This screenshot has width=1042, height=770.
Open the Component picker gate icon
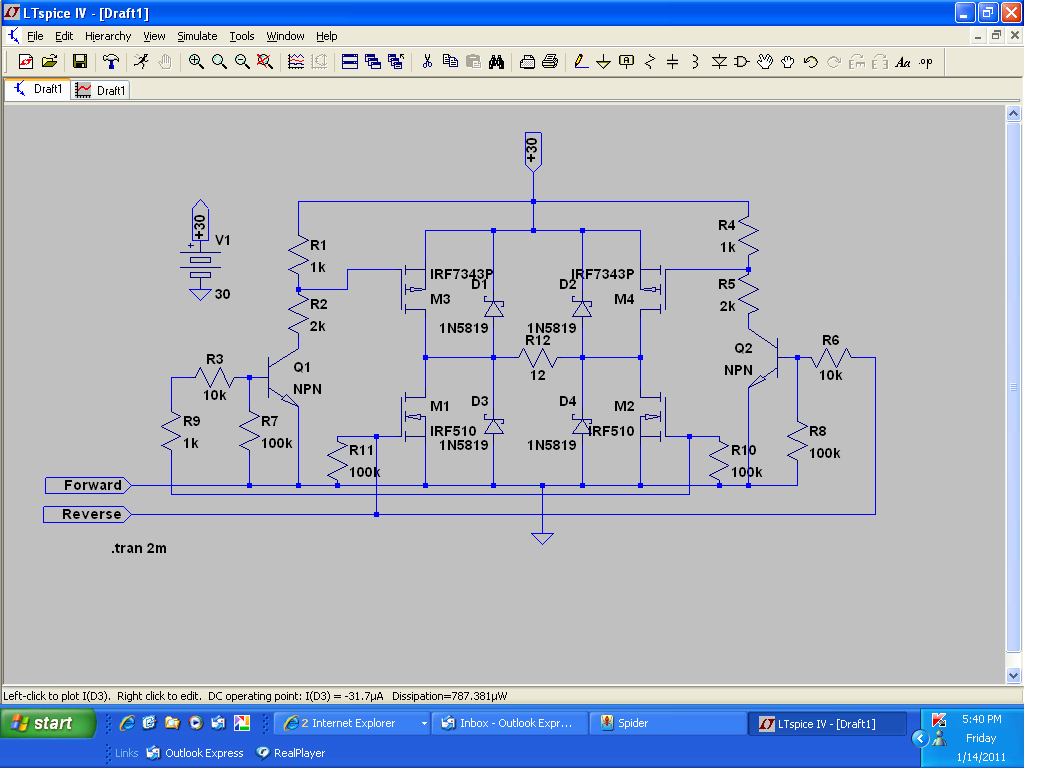(742, 62)
